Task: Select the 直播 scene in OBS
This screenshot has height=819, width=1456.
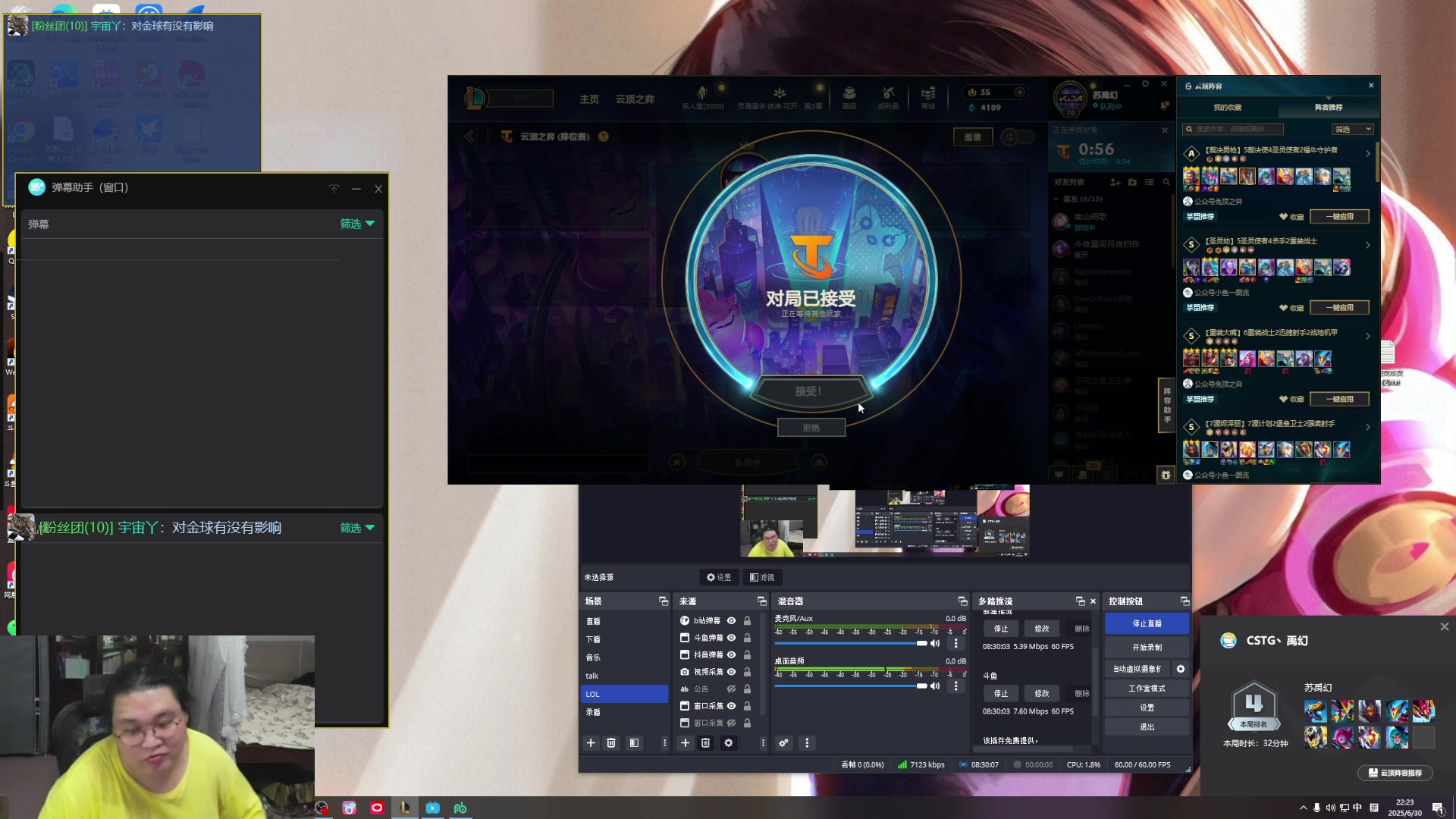Action: (x=624, y=621)
